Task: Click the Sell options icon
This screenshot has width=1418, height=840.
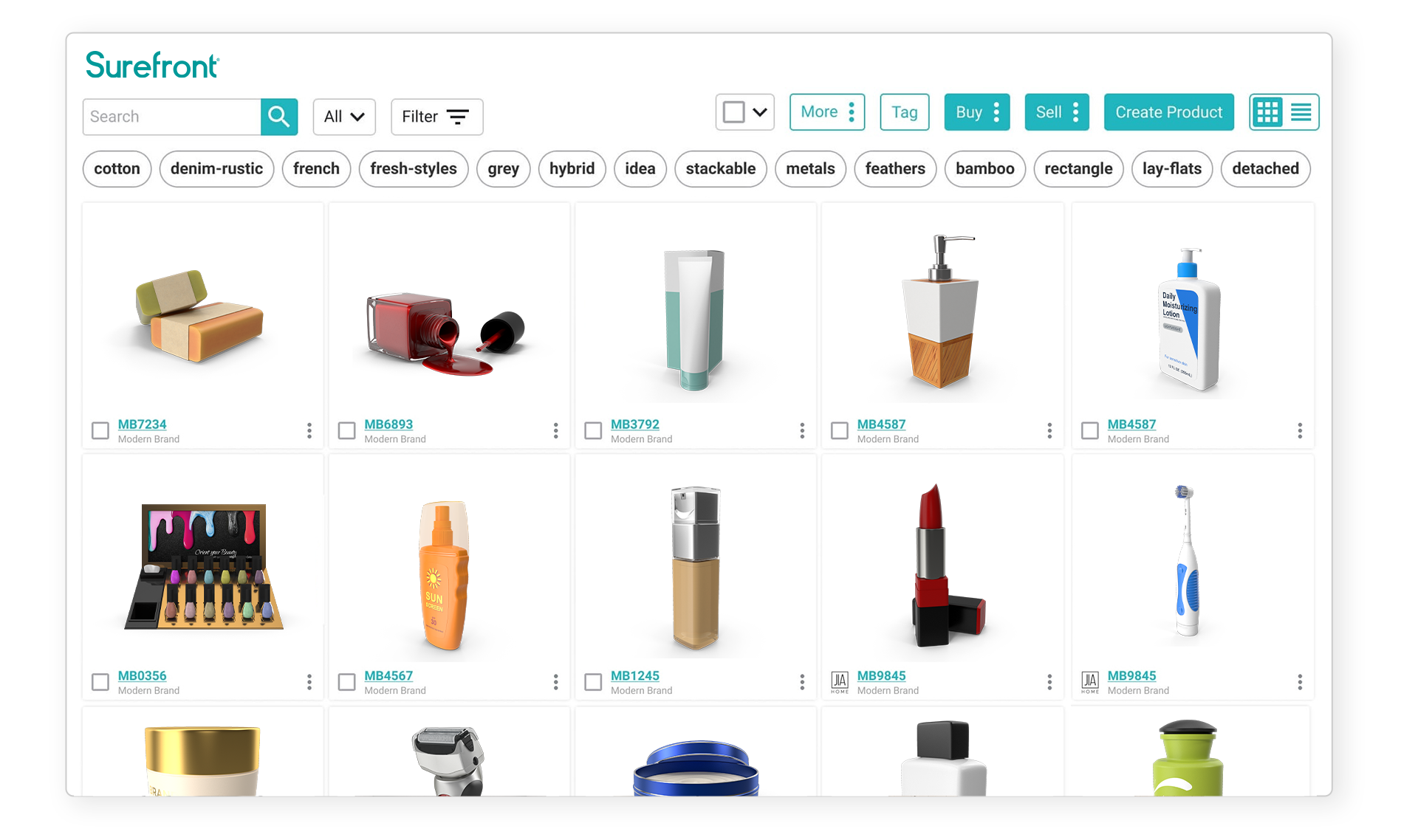Action: [1076, 112]
